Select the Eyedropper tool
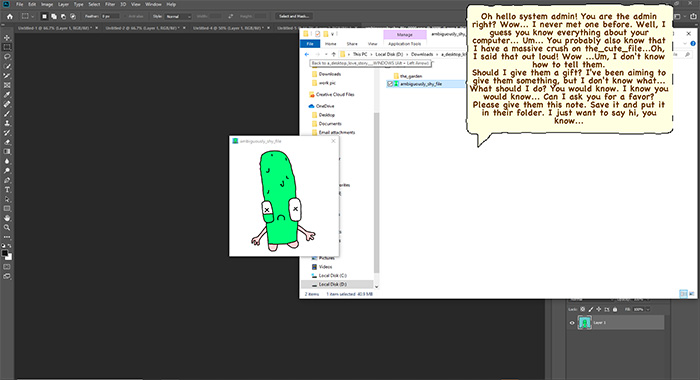 [x=7, y=95]
